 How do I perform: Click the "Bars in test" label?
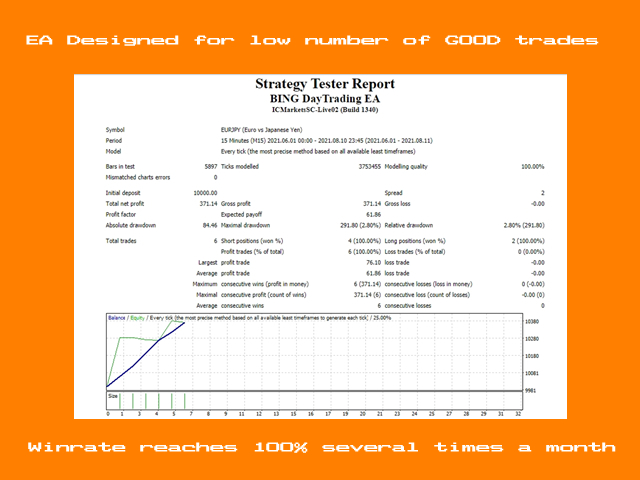coord(120,167)
